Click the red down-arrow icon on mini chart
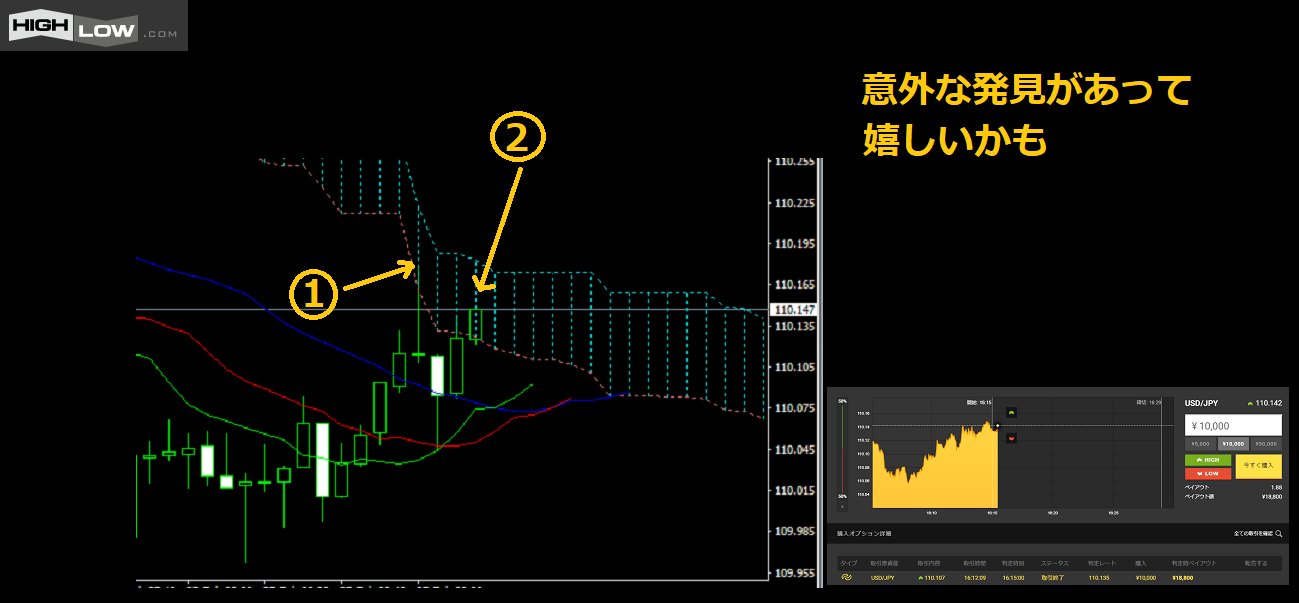Image resolution: width=1299 pixels, height=603 pixels. point(1011,437)
